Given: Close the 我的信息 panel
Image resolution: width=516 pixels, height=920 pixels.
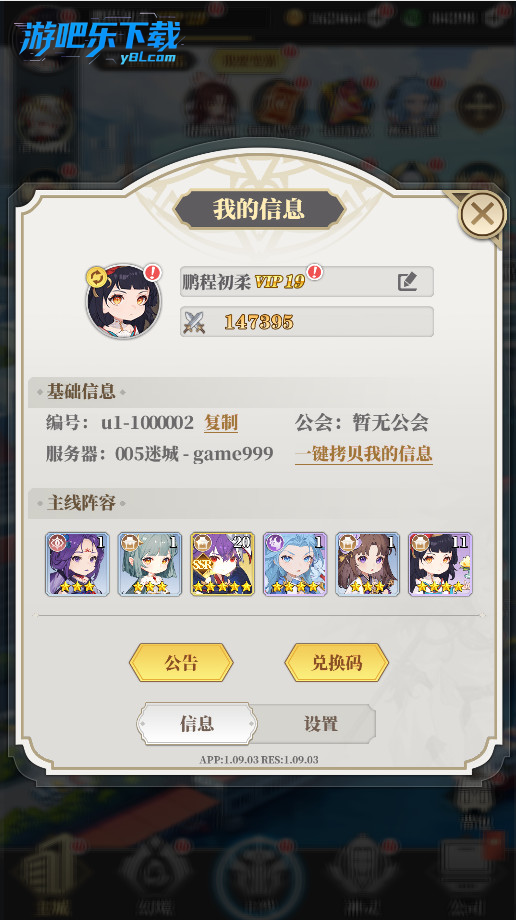Looking at the screenshot, I should pos(482,215).
